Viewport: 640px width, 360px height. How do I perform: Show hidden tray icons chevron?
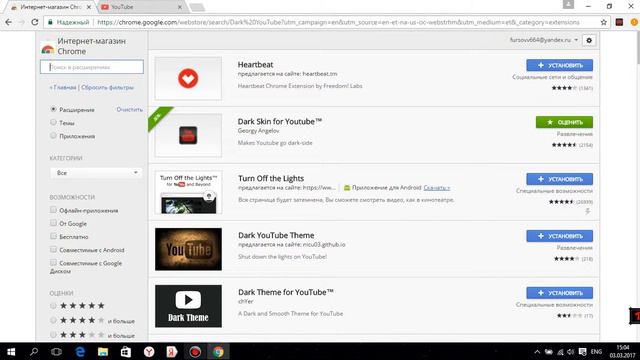tap(537, 352)
